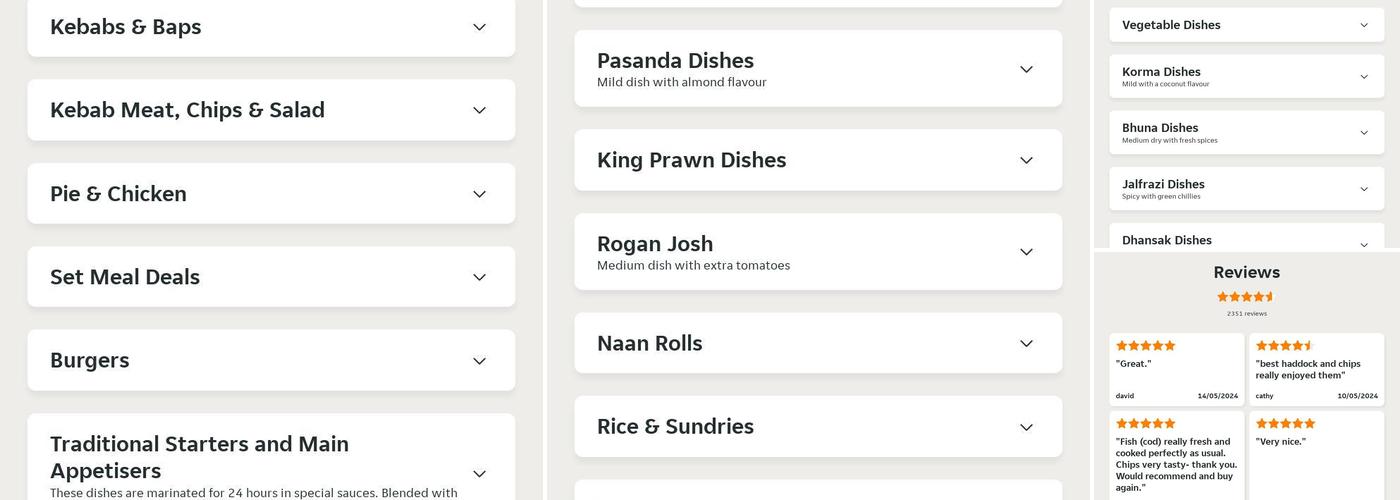
Task: Expand Traditional Starters and Main Appetisers chevron
Action: (x=479, y=474)
